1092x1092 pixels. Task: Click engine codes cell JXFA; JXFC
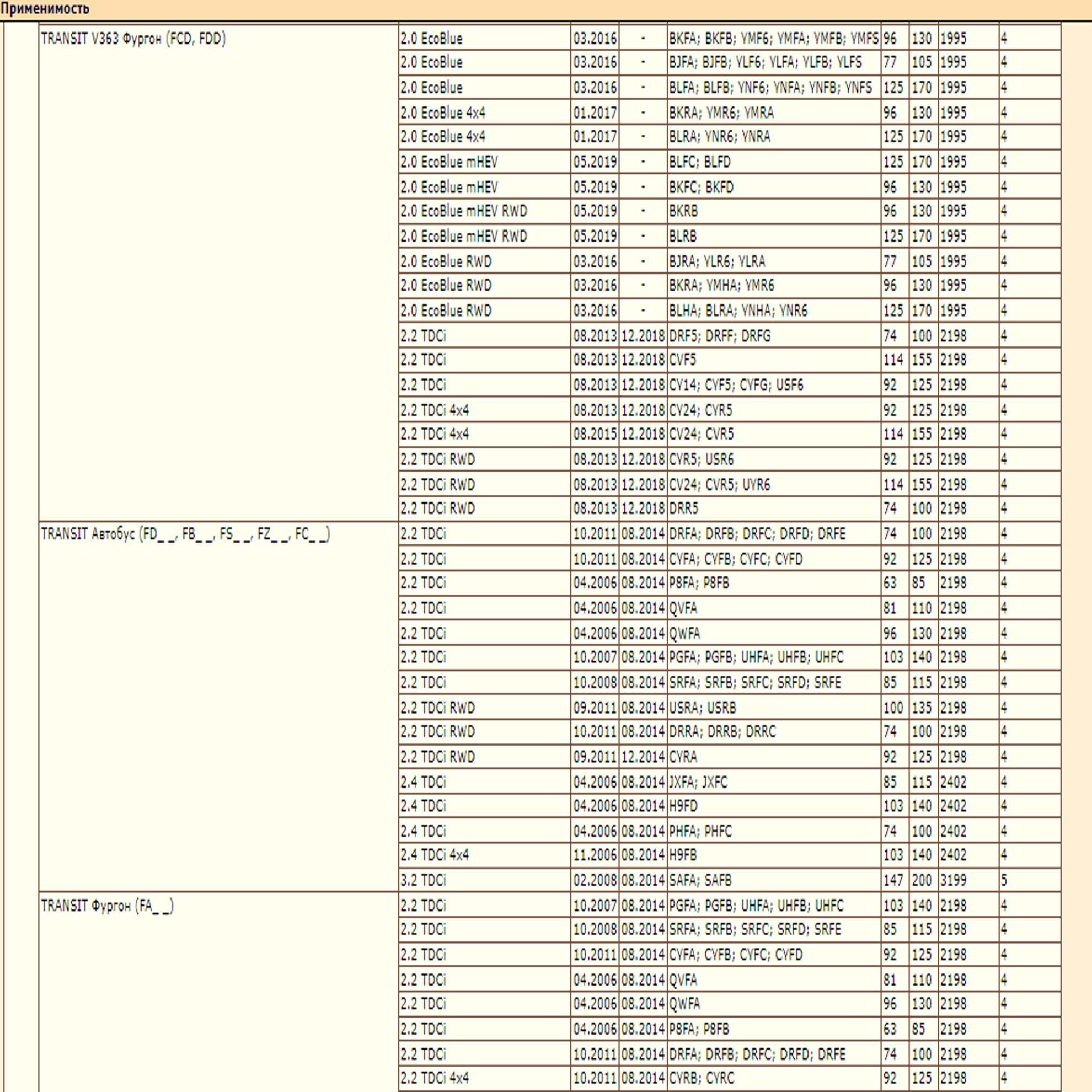[x=774, y=782]
